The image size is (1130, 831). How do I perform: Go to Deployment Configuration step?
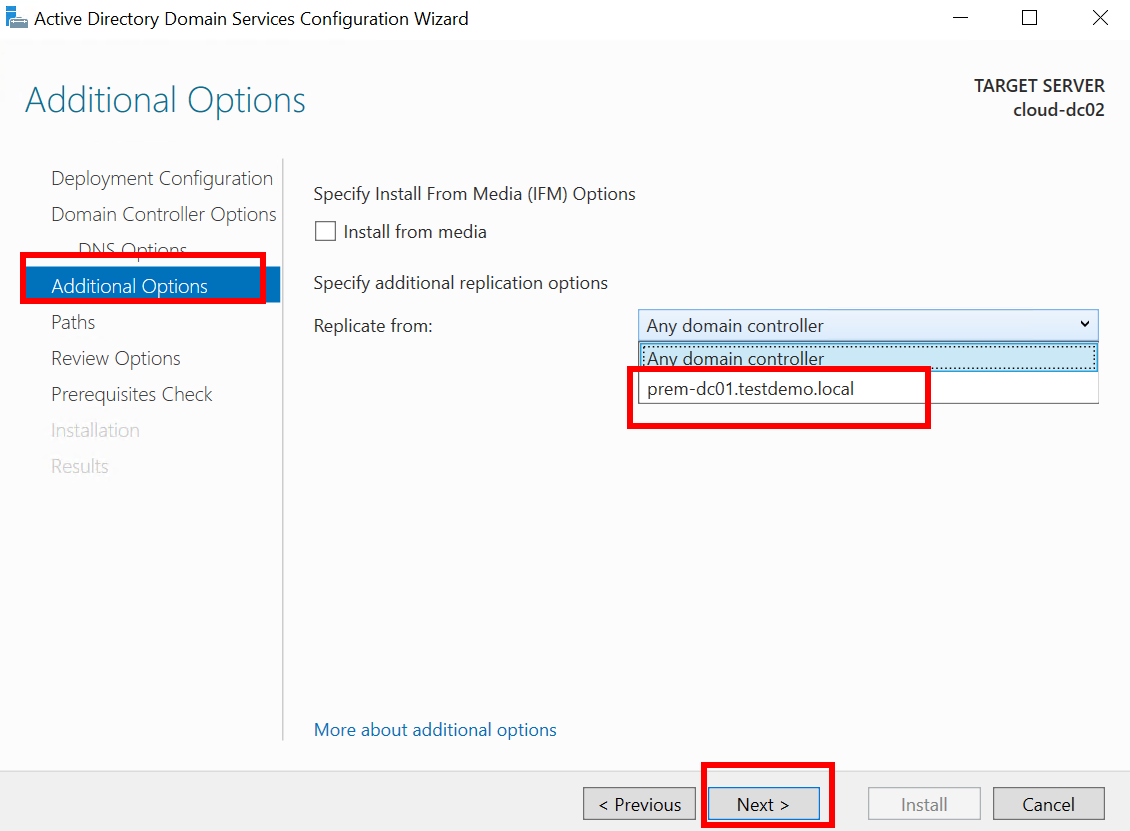pyautogui.click(x=162, y=178)
